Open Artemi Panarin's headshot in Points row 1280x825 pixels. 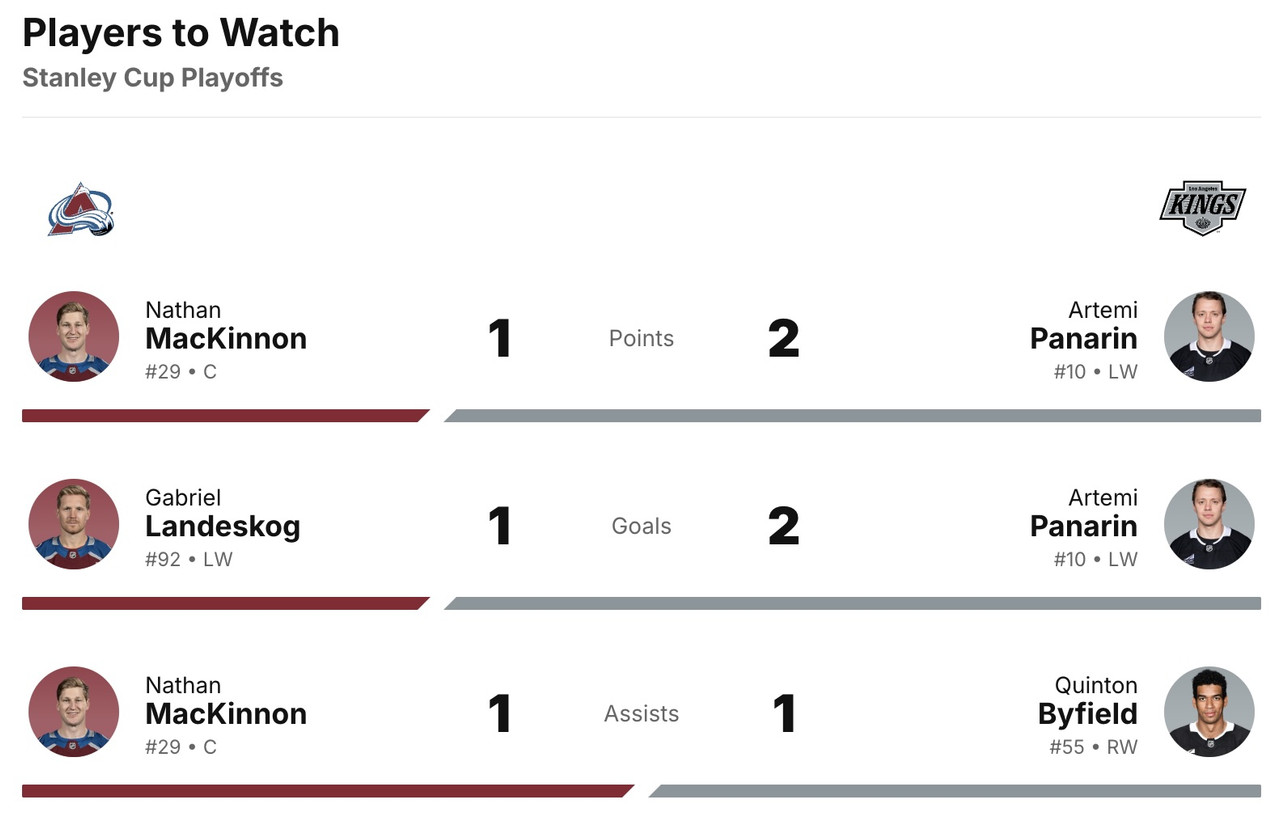tap(1209, 337)
